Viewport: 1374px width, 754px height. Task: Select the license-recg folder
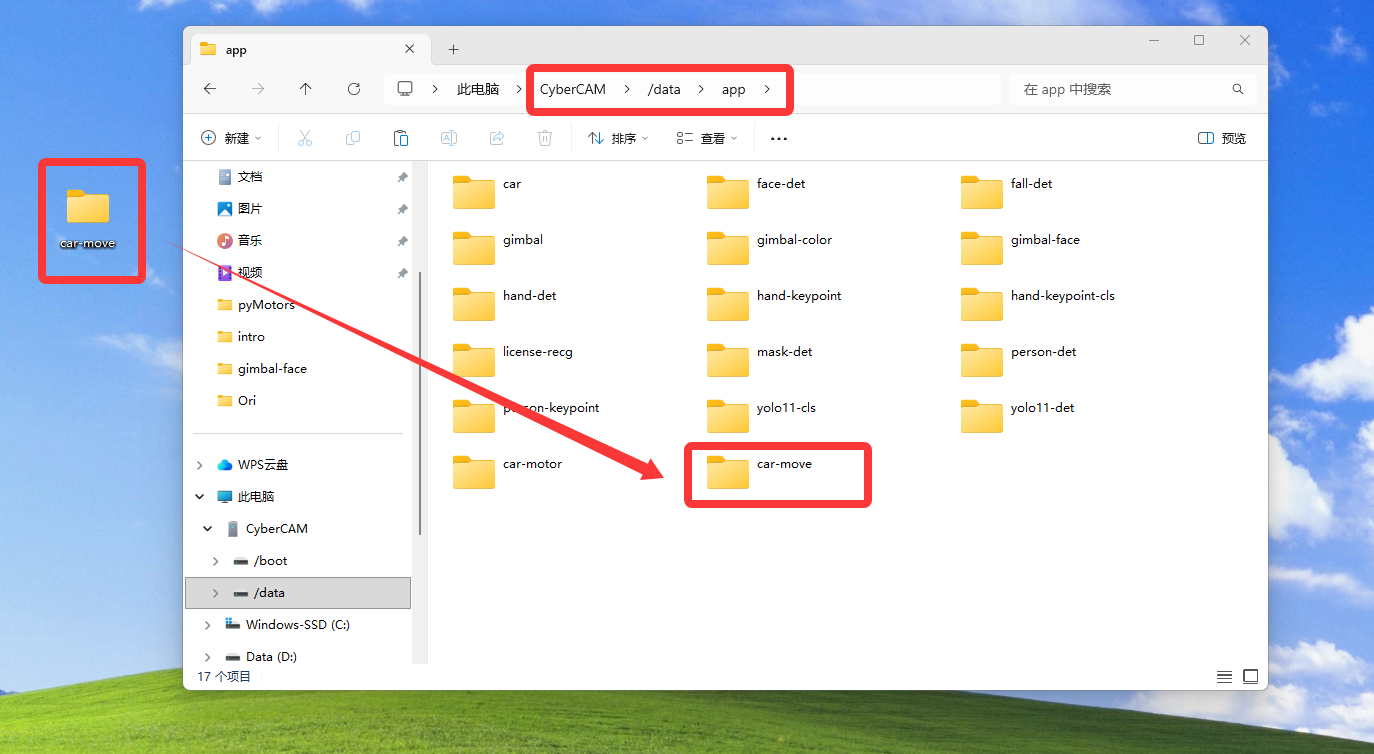[x=513, y=359]
